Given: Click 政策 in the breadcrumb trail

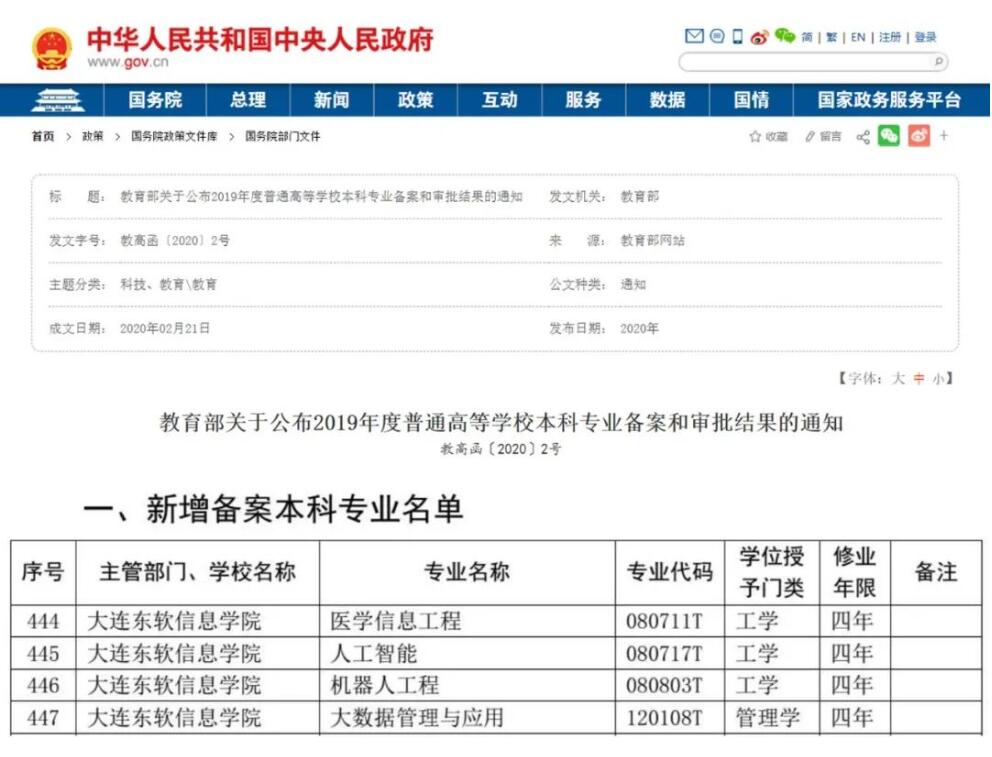Looking at the screenshot, I should click(92, 136).
